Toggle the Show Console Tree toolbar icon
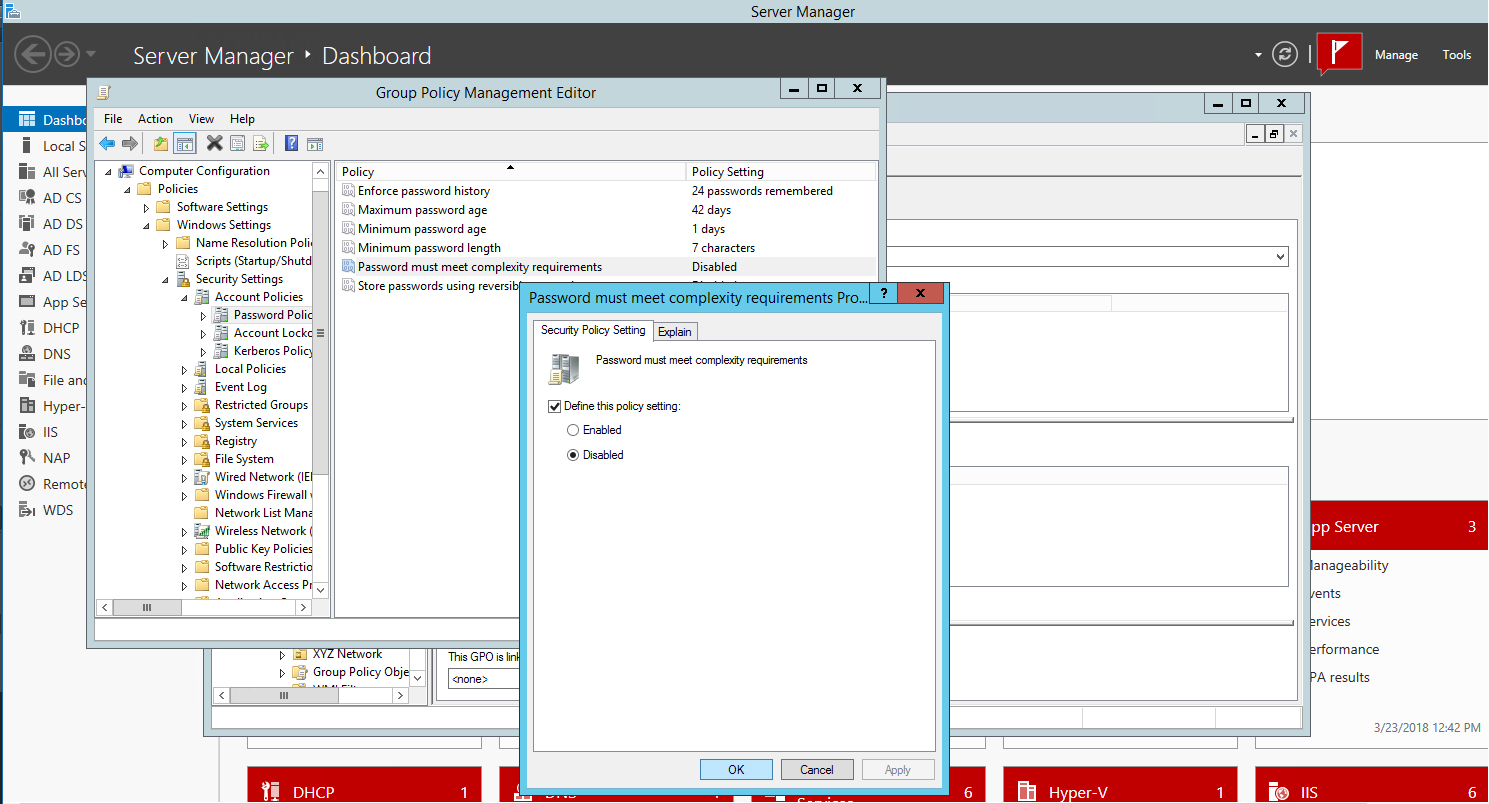This screenshot has width=1489, height=804. coord(184,143)
